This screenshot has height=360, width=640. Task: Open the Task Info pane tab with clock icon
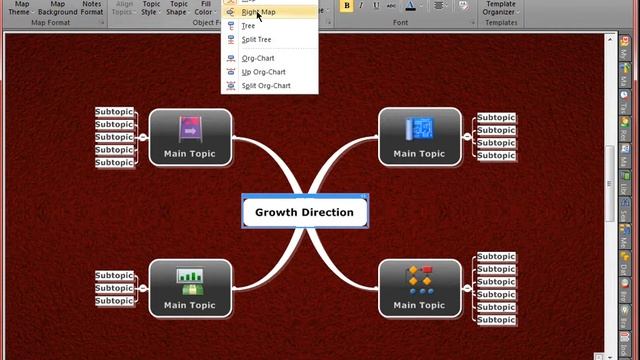pos(624,102)
